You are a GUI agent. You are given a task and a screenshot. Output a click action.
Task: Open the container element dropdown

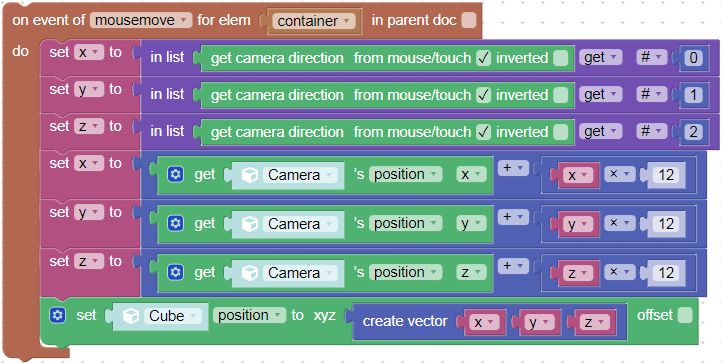(314, 21)
